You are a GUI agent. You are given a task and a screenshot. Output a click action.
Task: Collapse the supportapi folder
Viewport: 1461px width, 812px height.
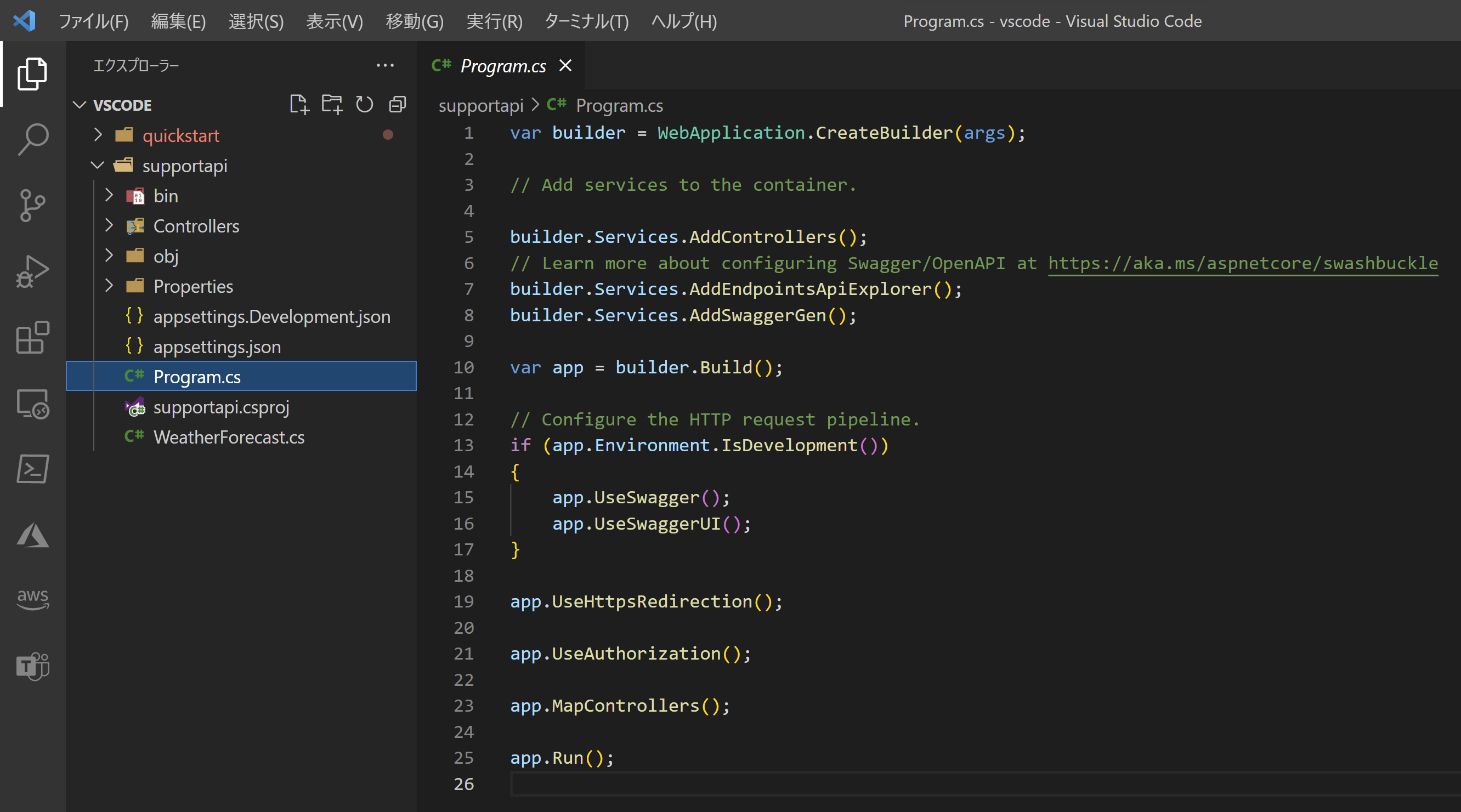tap(98, 165)
